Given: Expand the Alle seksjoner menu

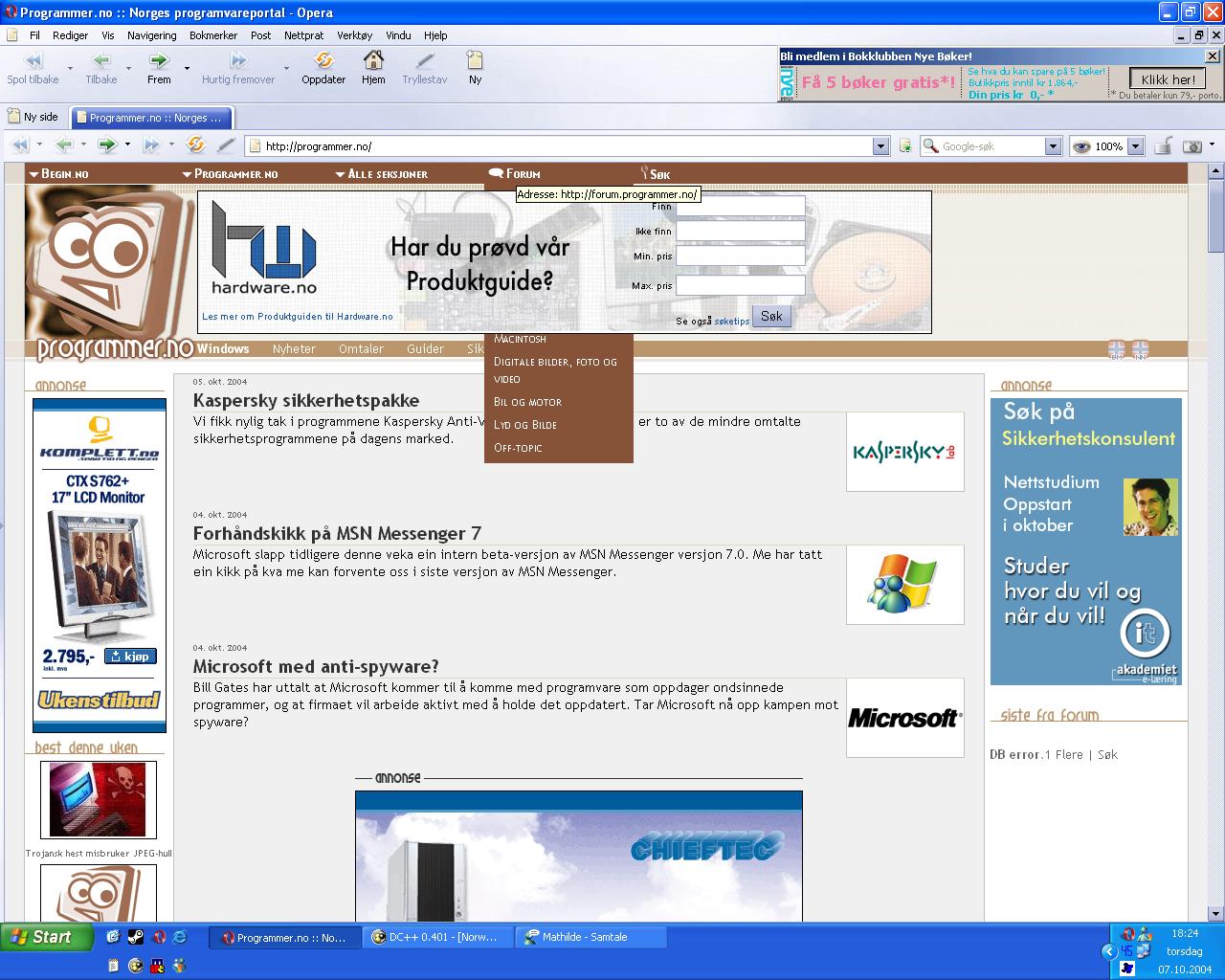Looking at the screenshot, I should (382, 174).
